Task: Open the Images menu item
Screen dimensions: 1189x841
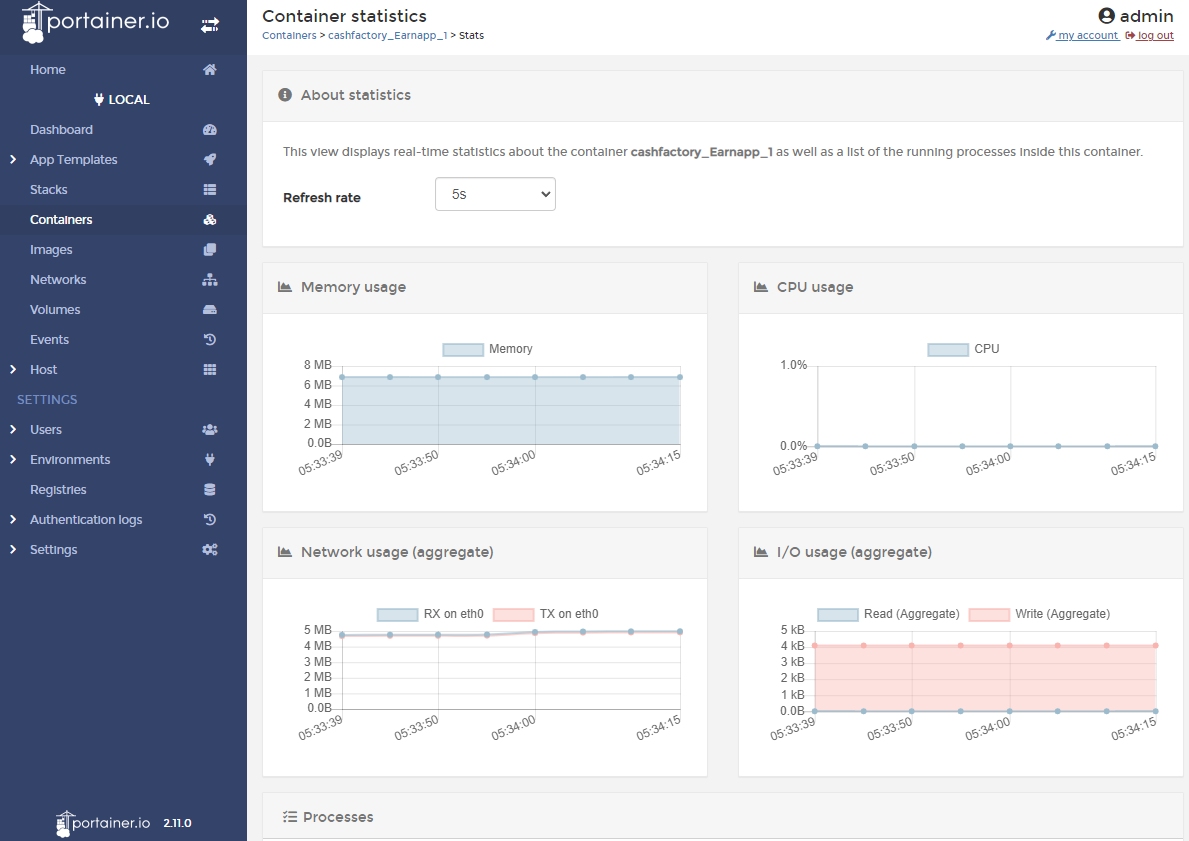Action: (52, 249)
